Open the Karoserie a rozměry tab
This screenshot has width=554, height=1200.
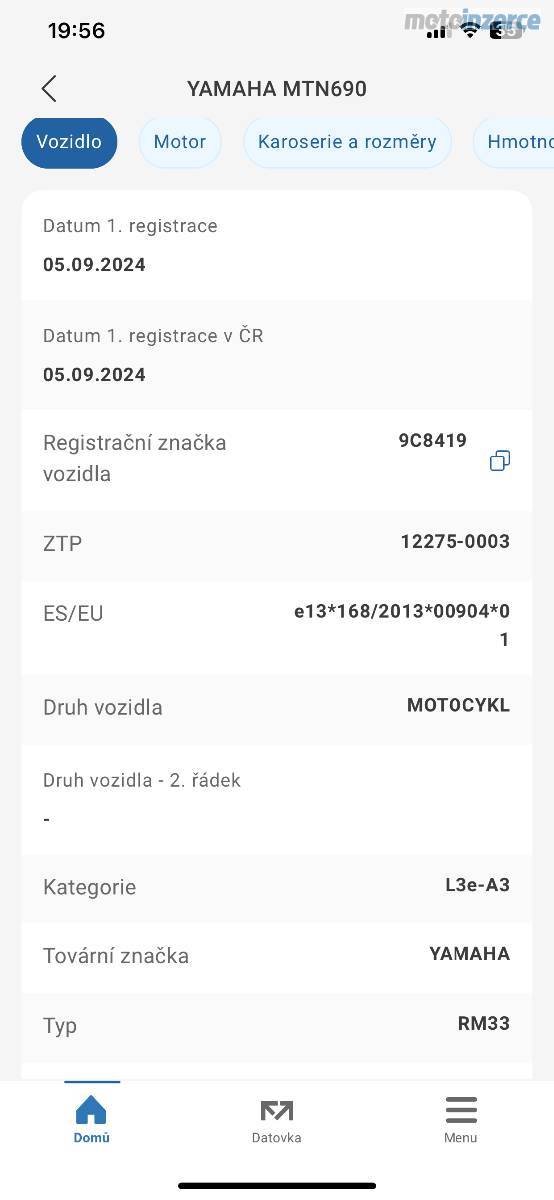(347, 142)
